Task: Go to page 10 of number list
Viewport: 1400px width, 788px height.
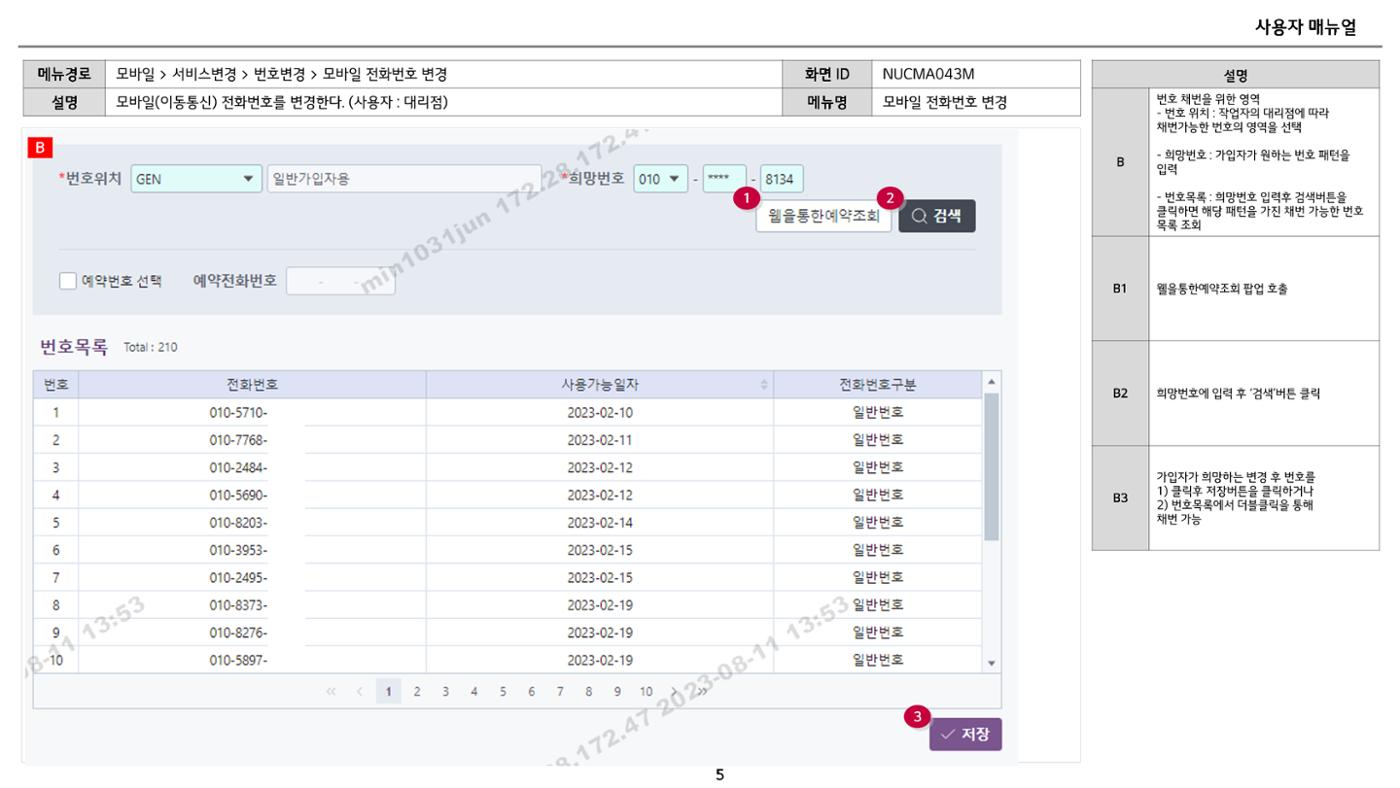Action: (646, 691)
